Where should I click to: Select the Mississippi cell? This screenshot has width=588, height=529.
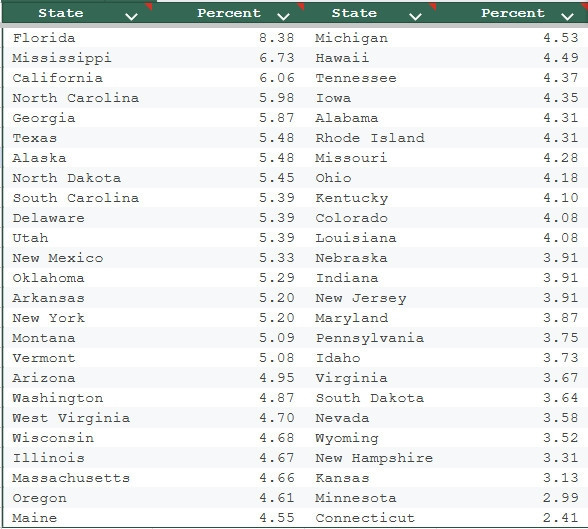(78, 58)
